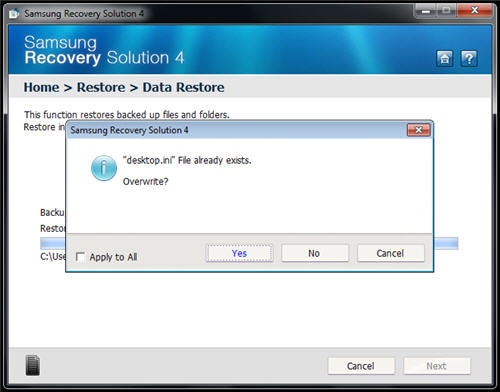Click the overwrite dialog title bar text

[129, 130]
